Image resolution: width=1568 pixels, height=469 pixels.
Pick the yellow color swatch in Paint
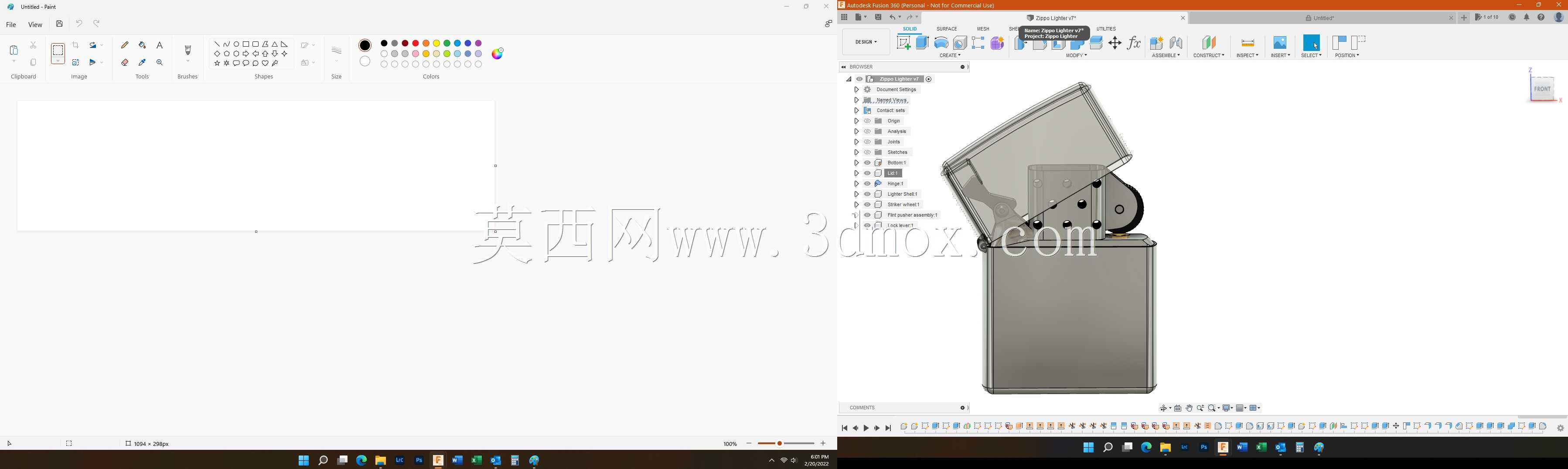coord(436,43)
